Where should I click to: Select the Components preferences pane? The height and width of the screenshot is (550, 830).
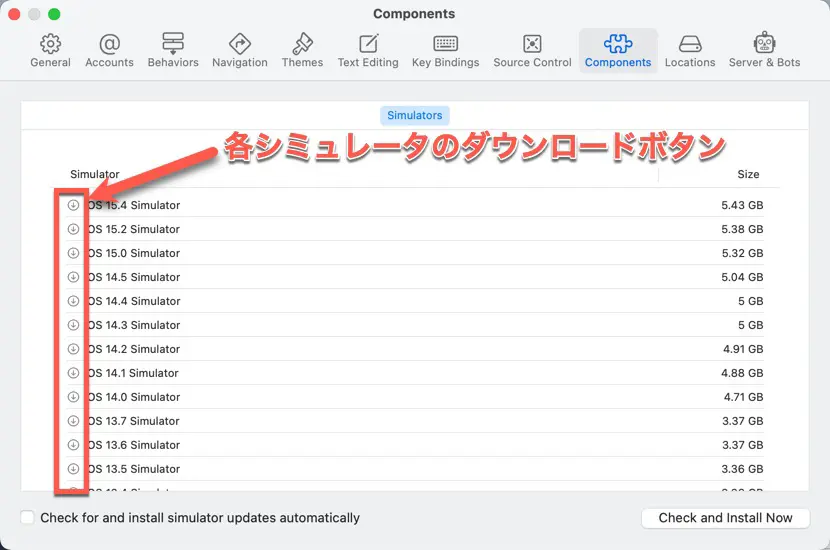click(x=618, y=51)
